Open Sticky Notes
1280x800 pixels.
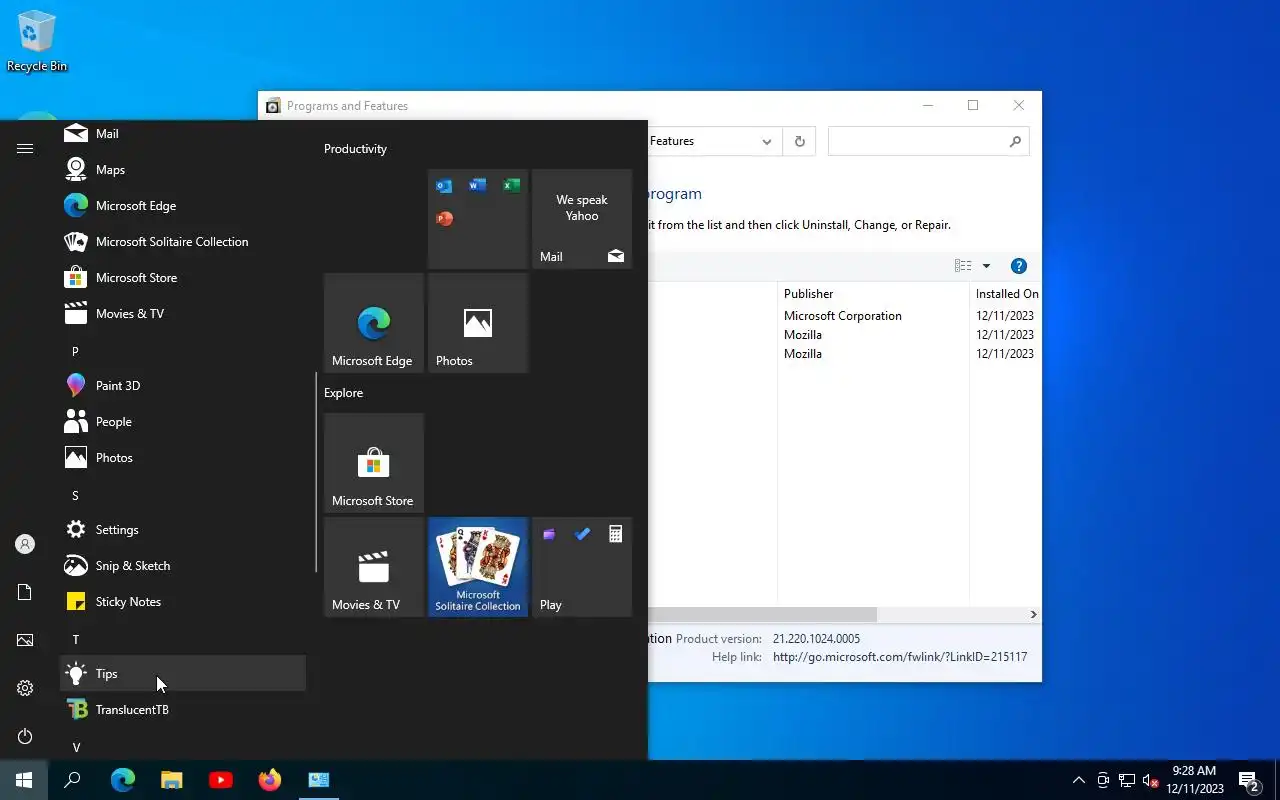pyautogui.click(x=183, y=602)
